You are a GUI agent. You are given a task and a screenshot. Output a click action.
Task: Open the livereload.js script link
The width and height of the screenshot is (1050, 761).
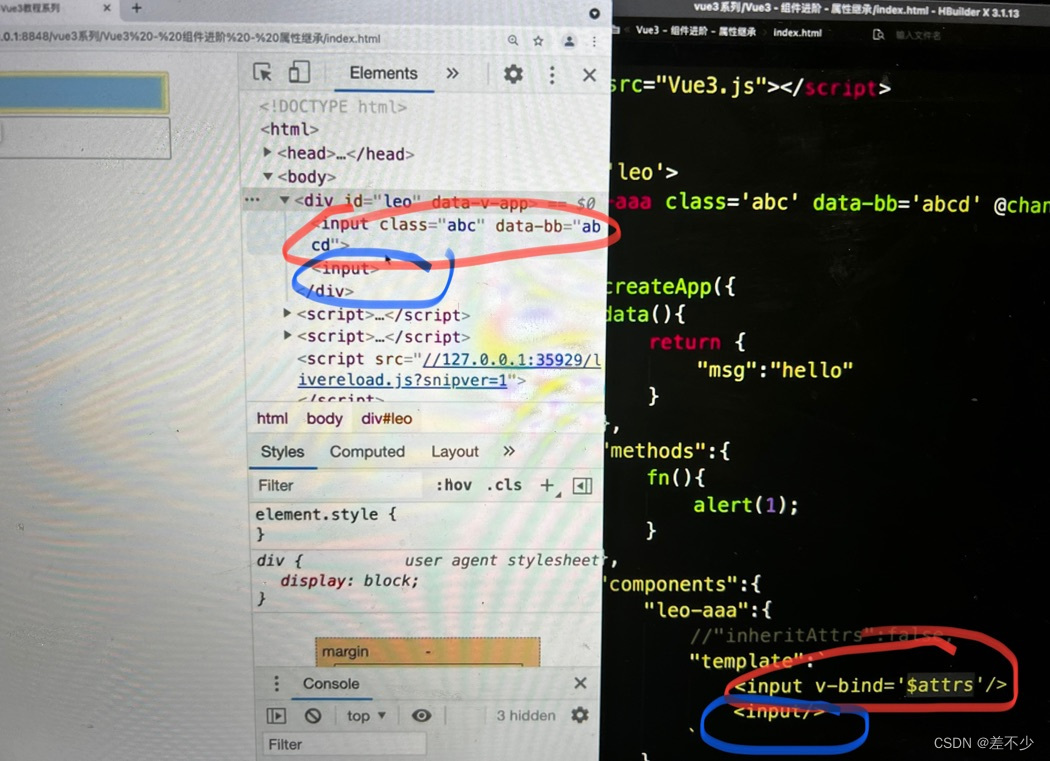click(x=449, y=370)
